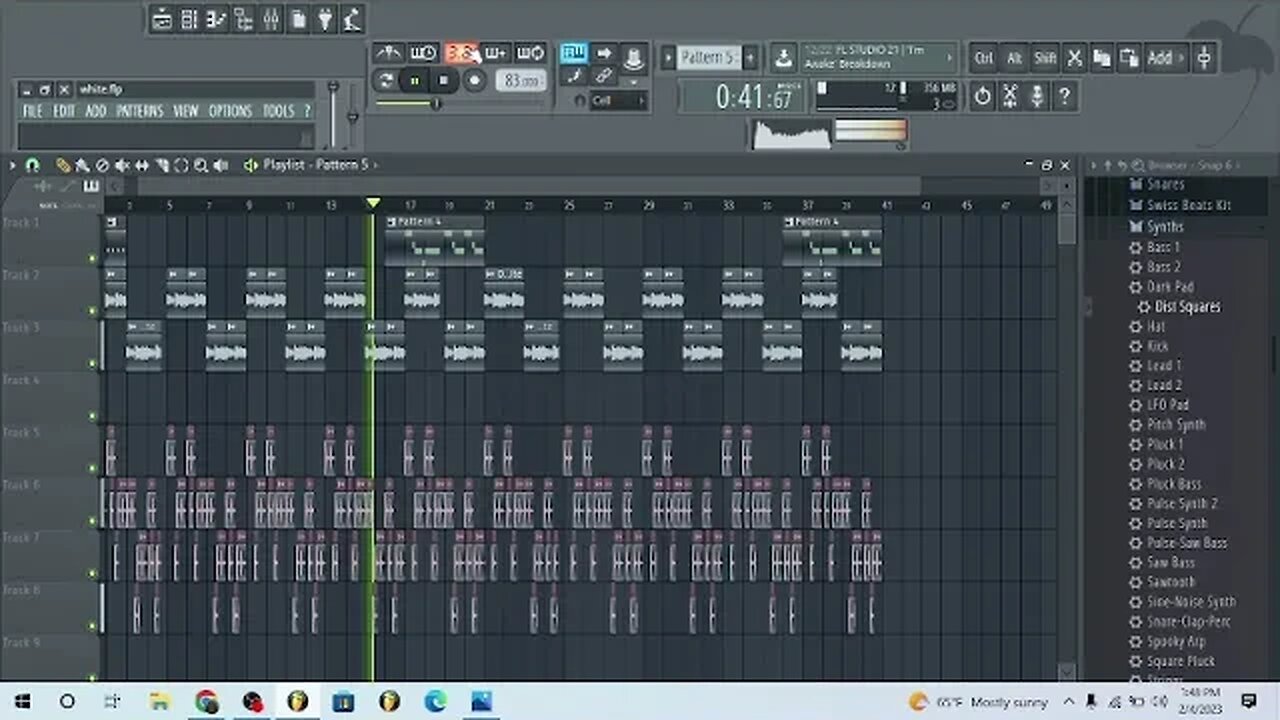Click the Shift shortcut button
Screen dimensions: 1280x720
coord(1044,58)
